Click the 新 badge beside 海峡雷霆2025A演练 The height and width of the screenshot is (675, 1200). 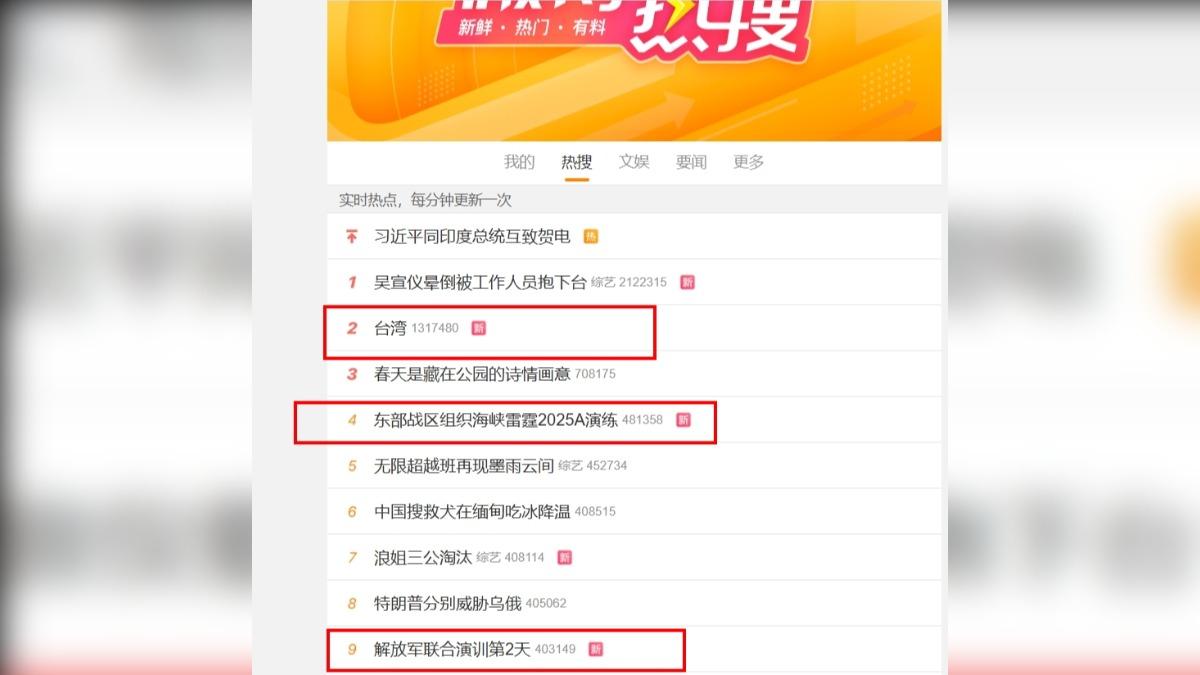click(x=683, y=420)
